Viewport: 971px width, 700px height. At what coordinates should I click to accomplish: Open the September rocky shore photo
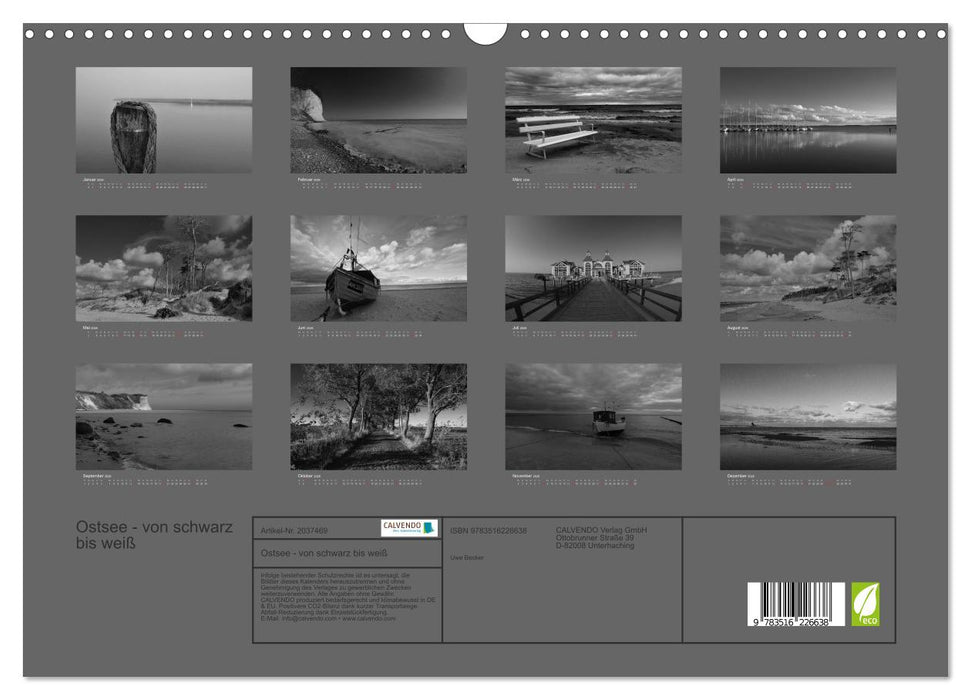coord(164,416)
